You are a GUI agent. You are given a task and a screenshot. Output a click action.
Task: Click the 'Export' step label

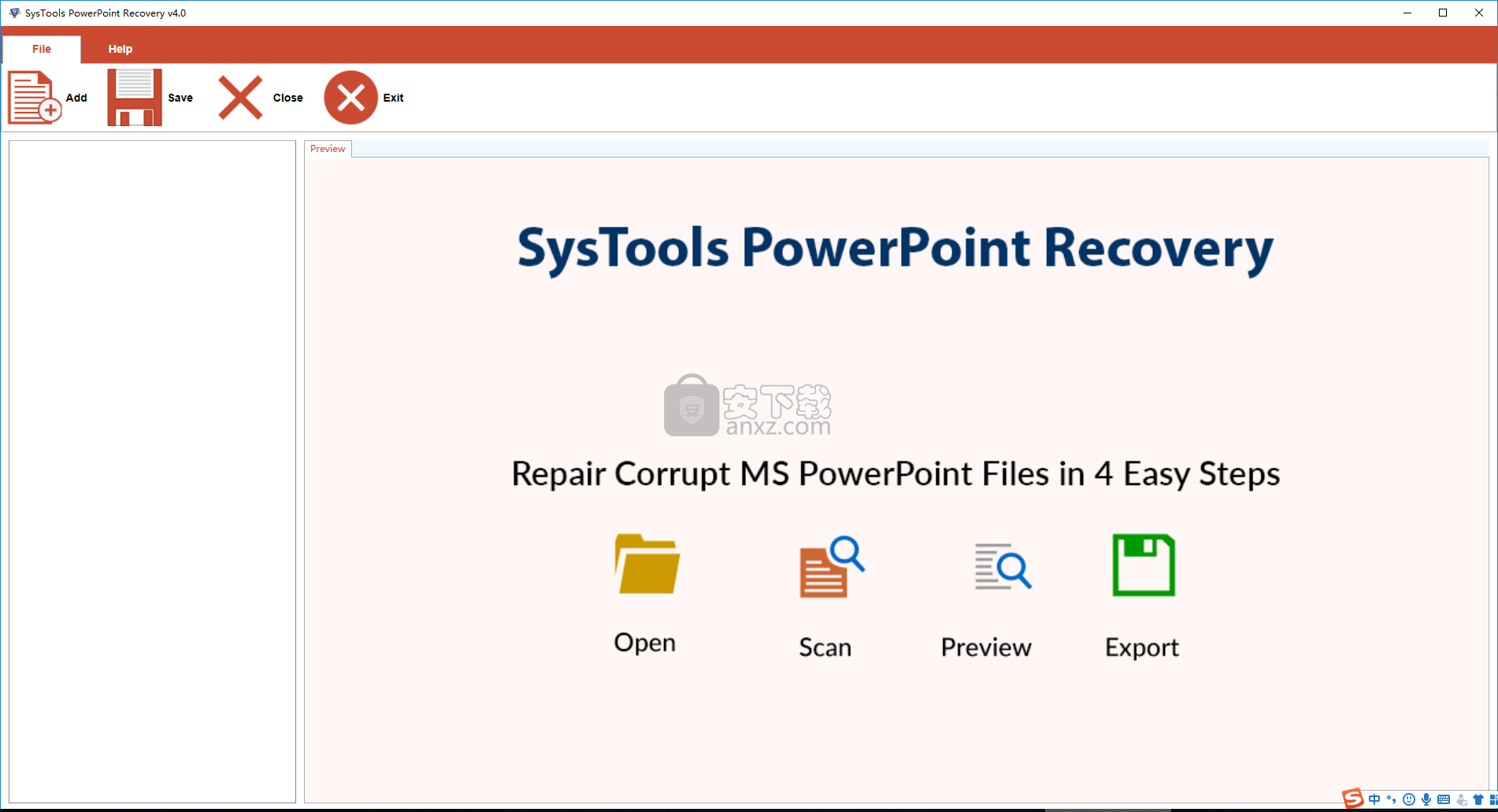[1142, 647]
